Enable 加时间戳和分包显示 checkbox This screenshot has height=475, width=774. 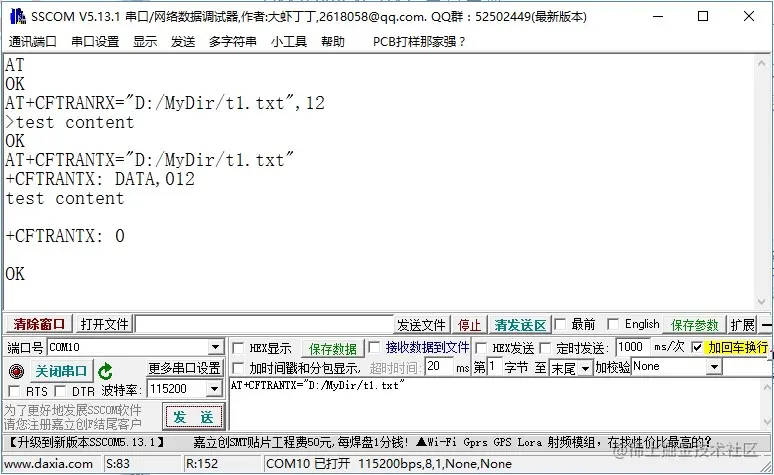238,368
